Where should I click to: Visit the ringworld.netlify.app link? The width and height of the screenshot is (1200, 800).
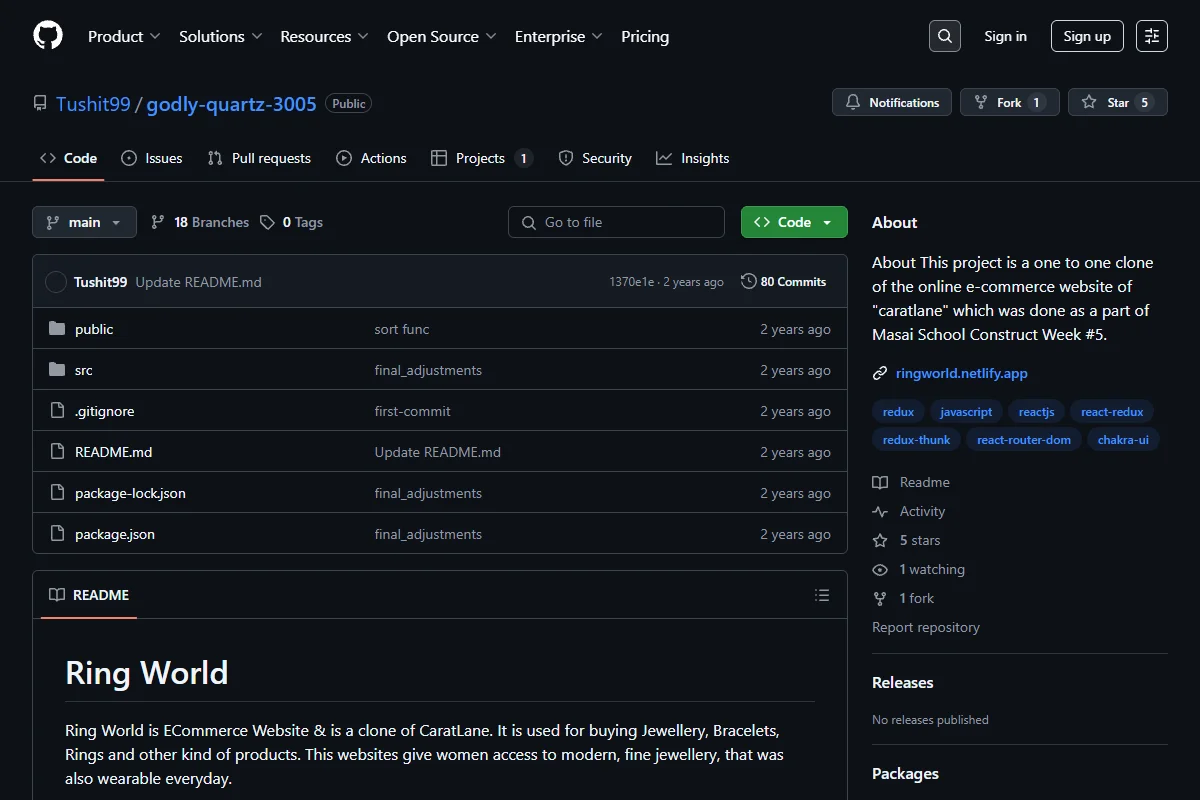pyautogui.click(x=962, y=373)
